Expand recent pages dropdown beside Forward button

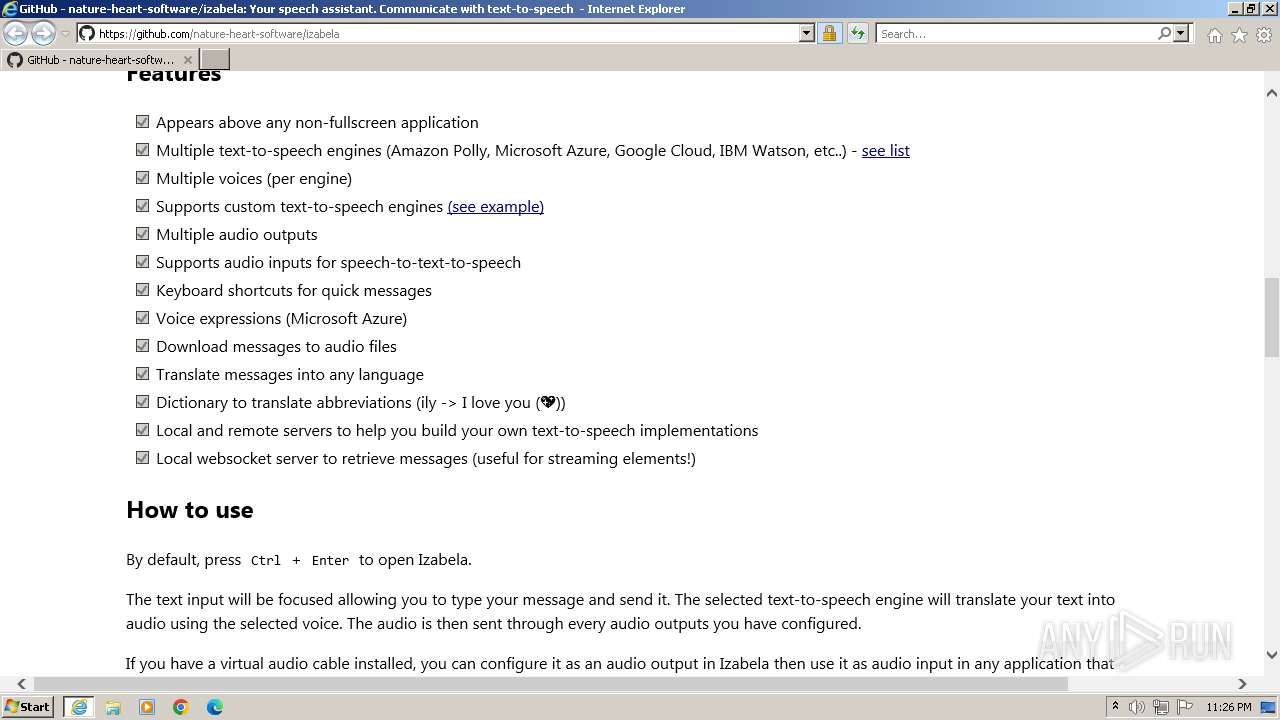pos(65,33)
